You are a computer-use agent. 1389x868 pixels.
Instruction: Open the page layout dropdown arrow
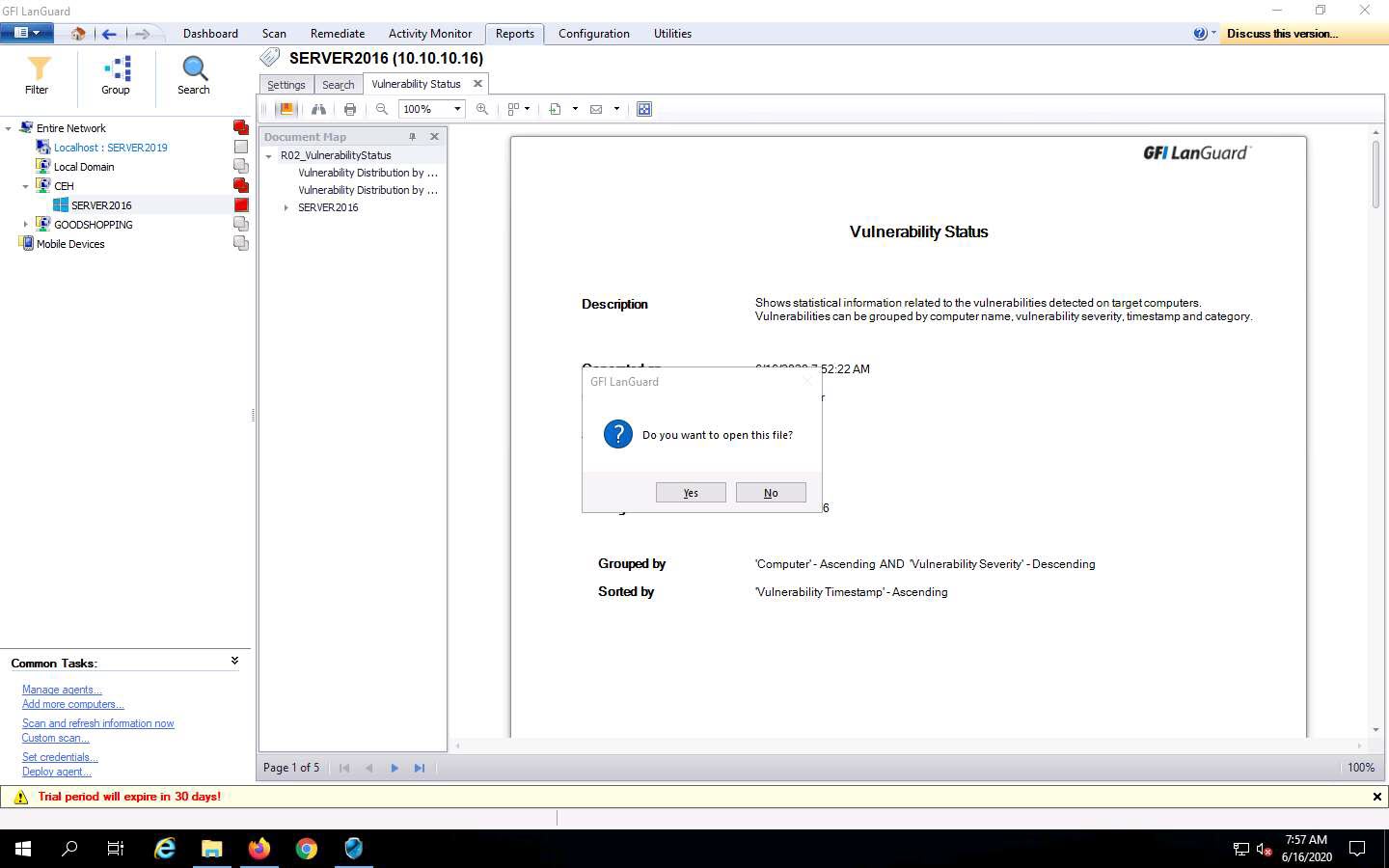(527, 109)
